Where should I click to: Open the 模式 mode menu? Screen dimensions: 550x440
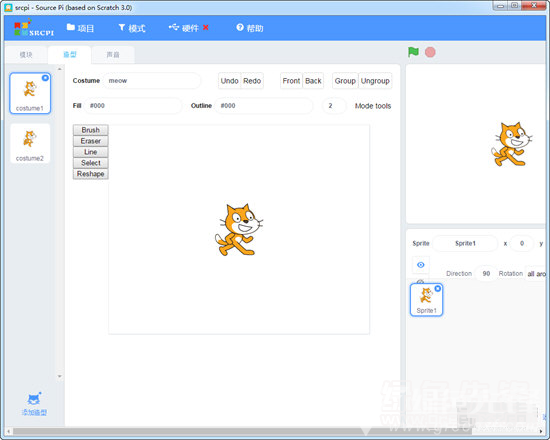(x=132, y=28)
